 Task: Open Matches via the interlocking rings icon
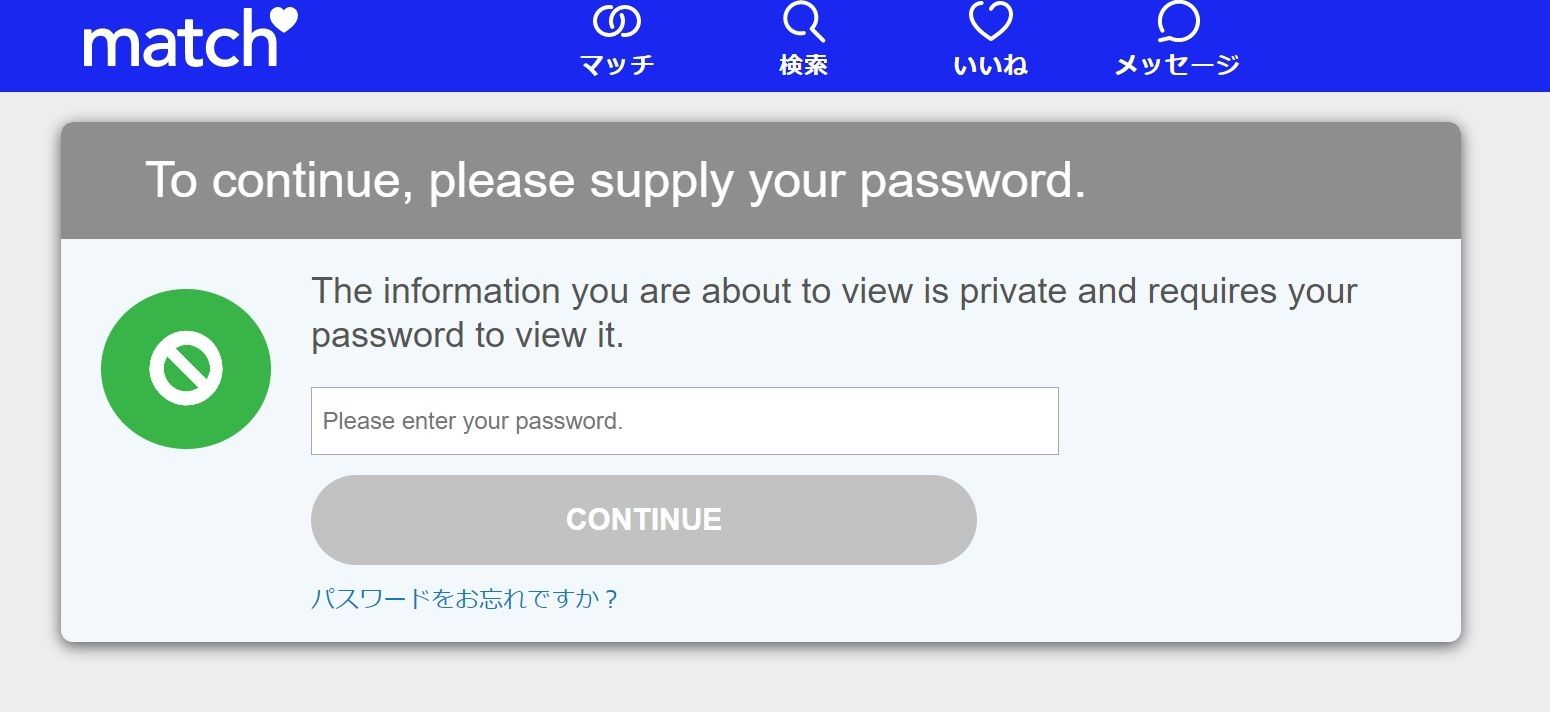tap(617, 21)
